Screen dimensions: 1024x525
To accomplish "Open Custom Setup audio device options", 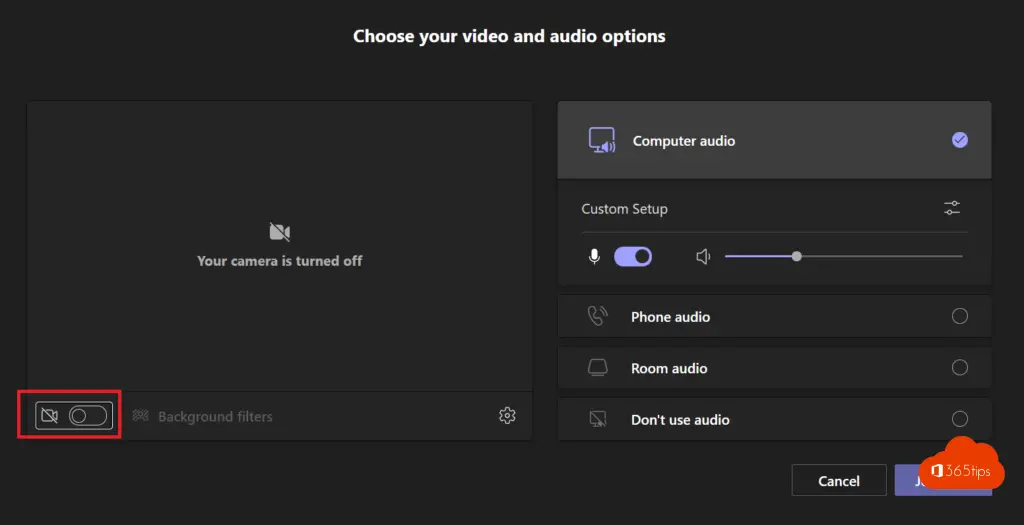I will tap(951, 208).
